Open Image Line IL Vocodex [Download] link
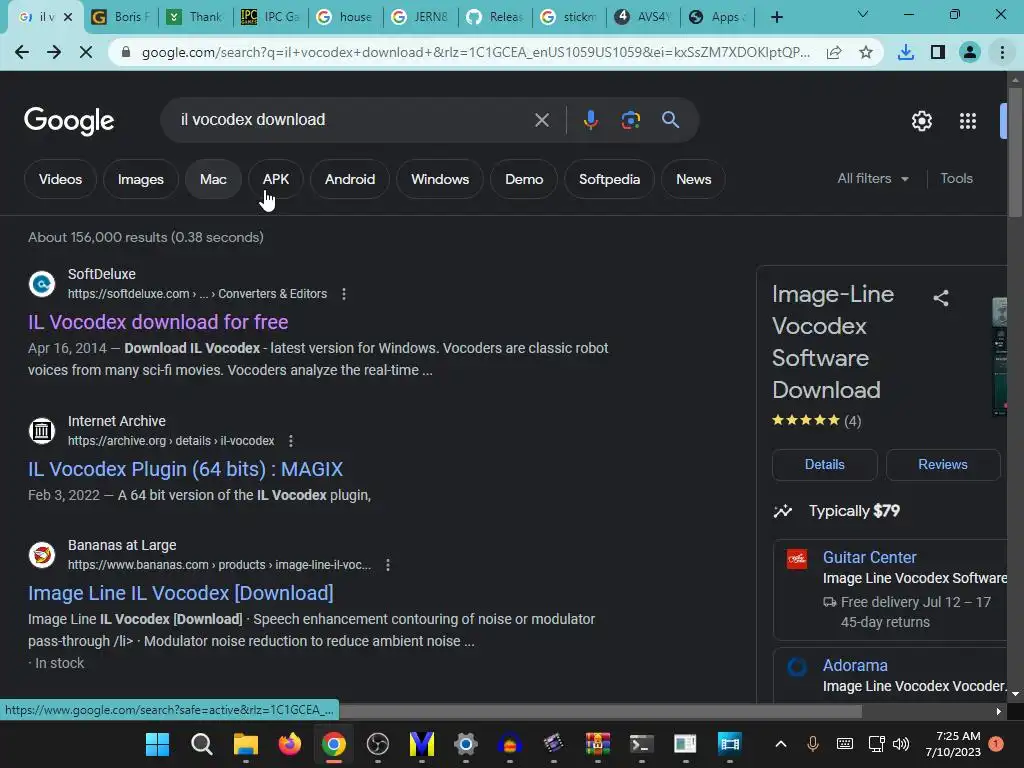Viewport: 1024px width, 768px height. 181,593
